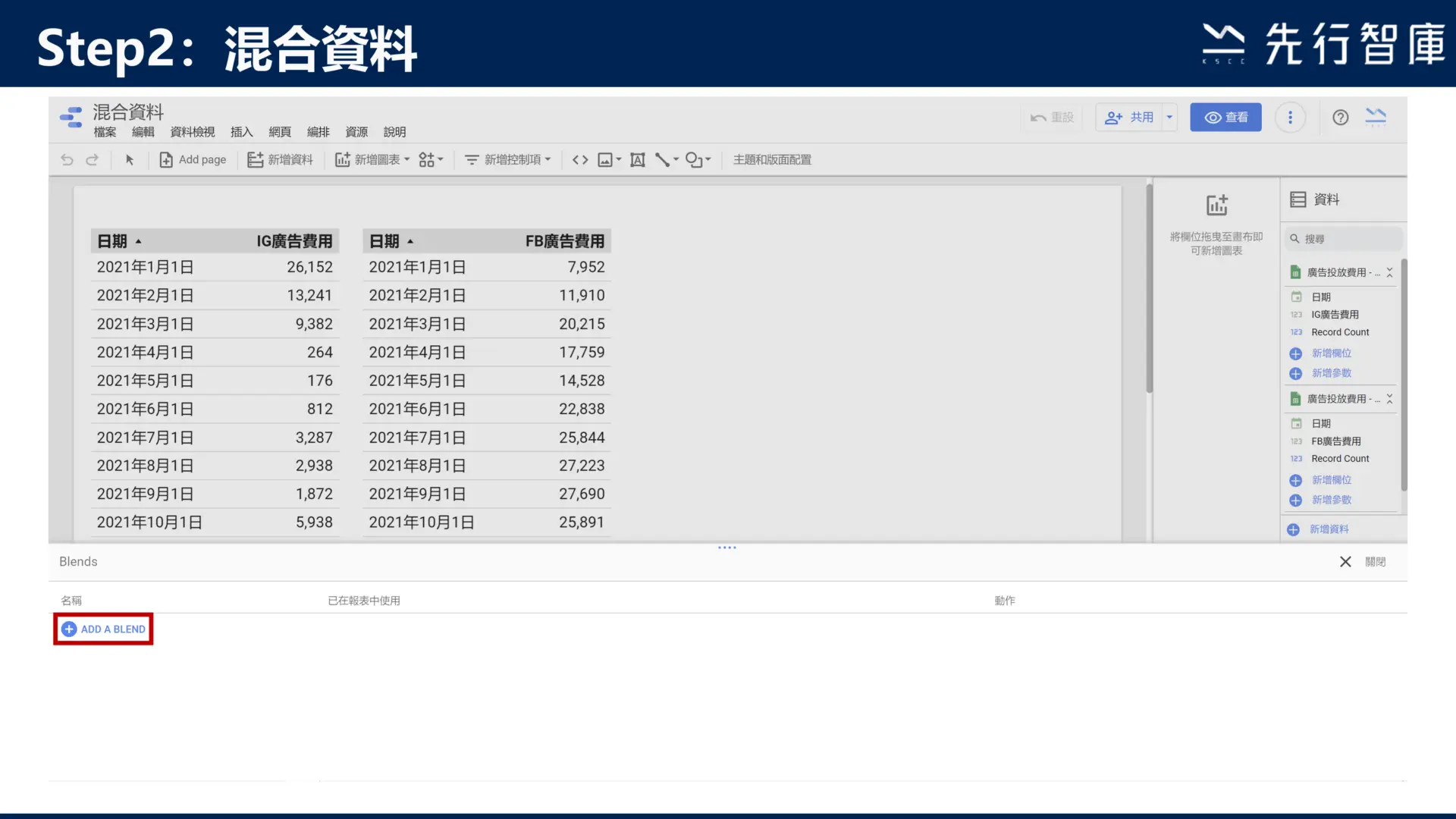
Task: Click Add page in toolbar
Action: [x=193, y=159]
